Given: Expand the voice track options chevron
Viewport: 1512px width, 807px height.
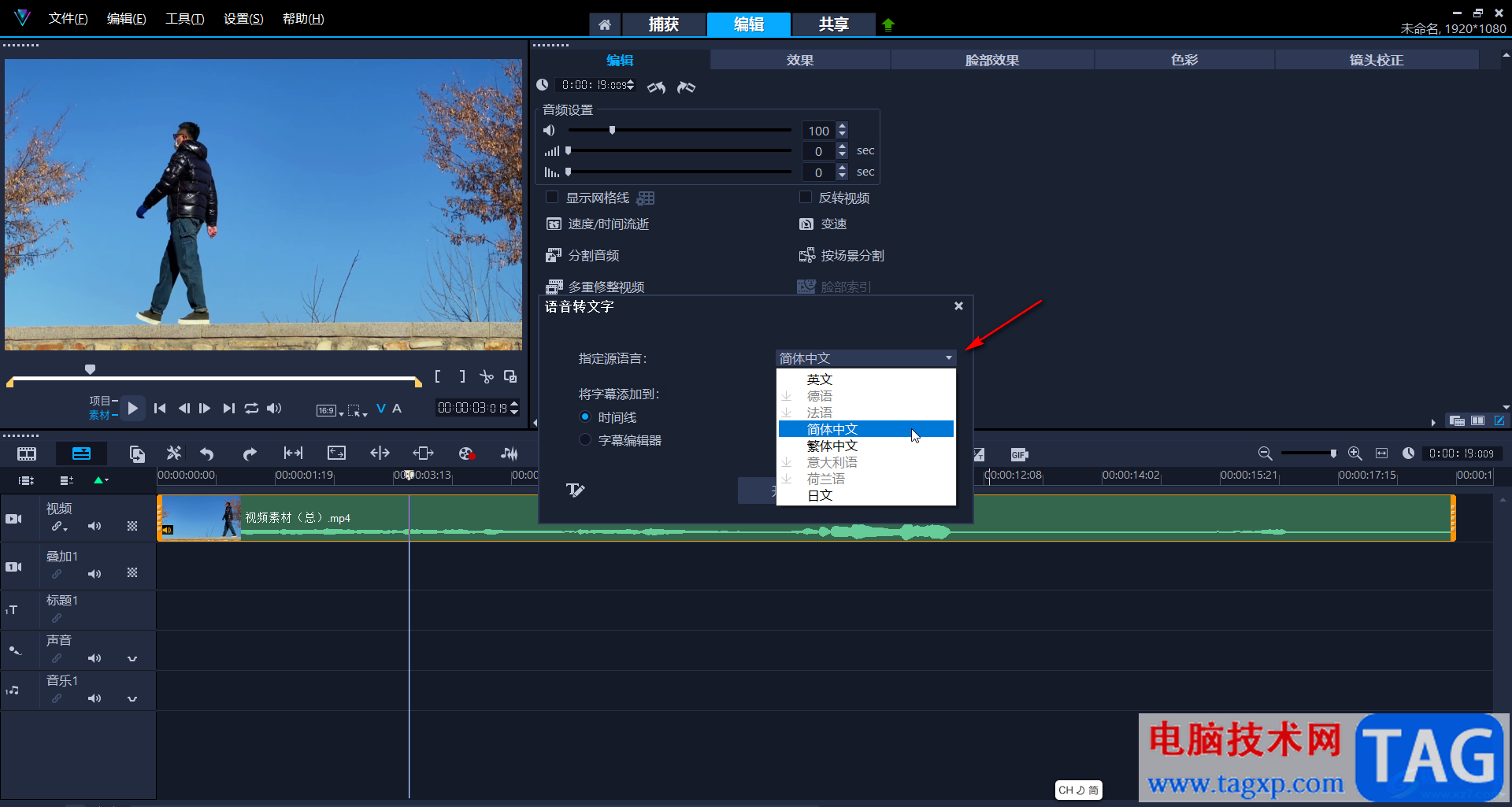Looking at the screenshot, I should [x=132, y=658].
